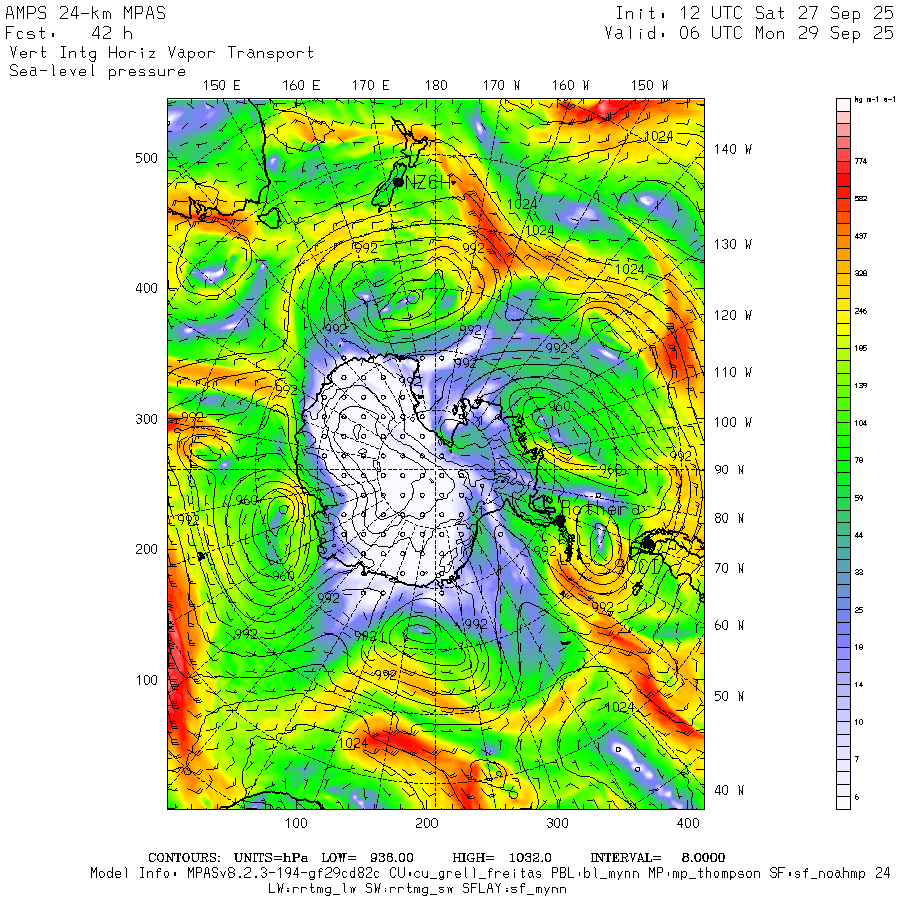Click the 'AMPS 24-km MPAS' title text
This screenshot has height=900, width=900.
[x=86, y=13]
